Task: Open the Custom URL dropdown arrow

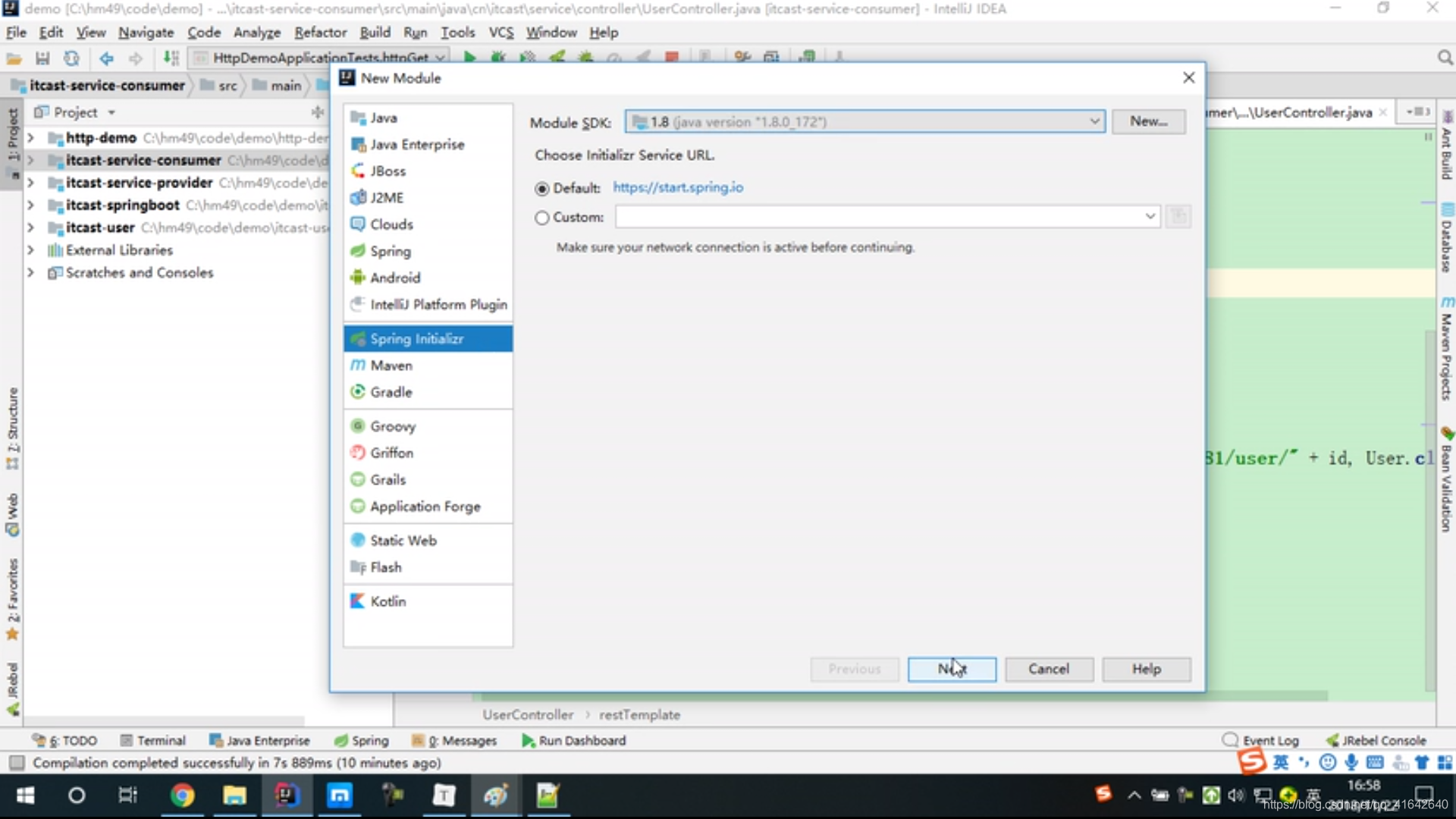Action: (1150, 217)
